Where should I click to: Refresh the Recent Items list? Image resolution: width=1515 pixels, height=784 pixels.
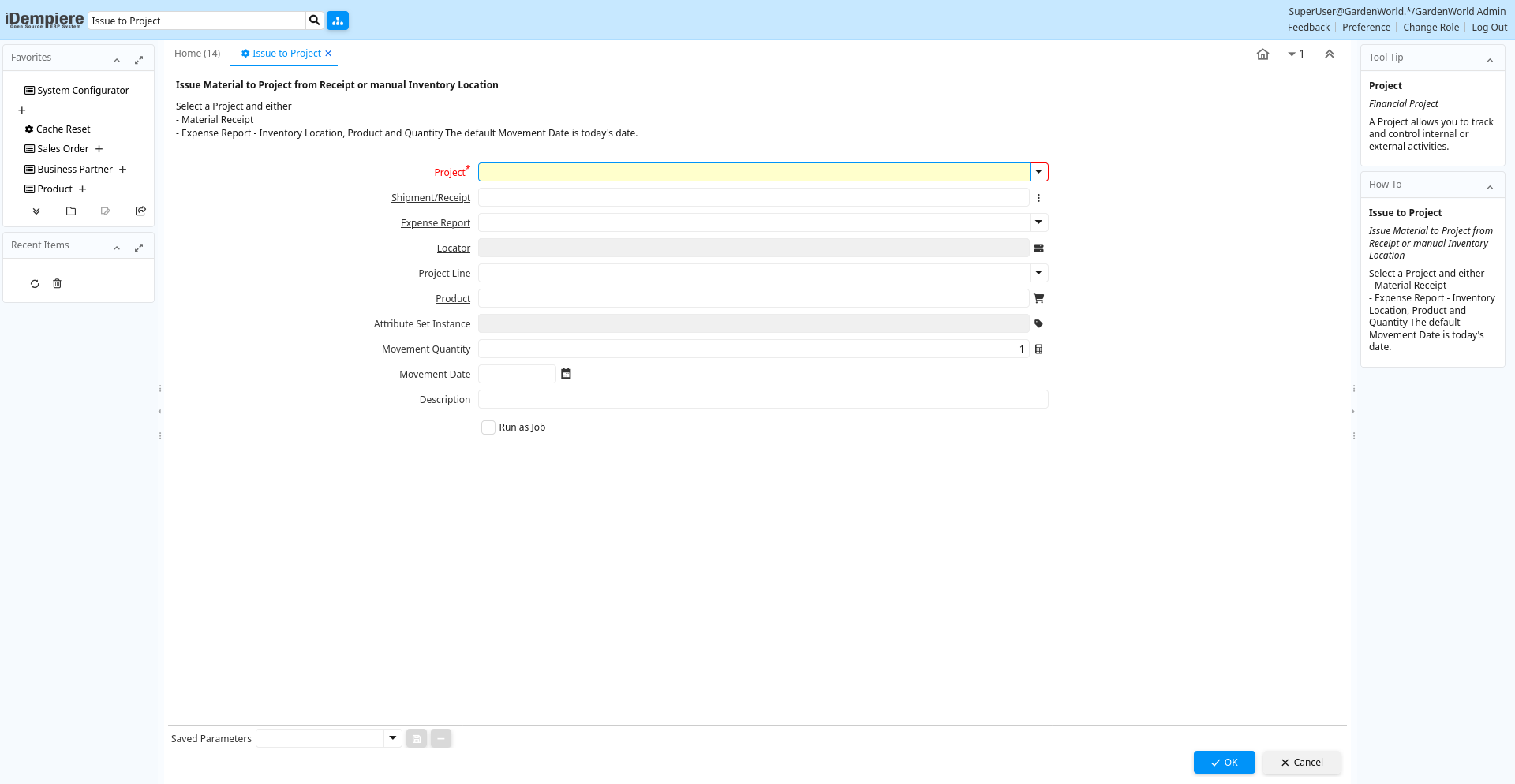coord(35,283)
